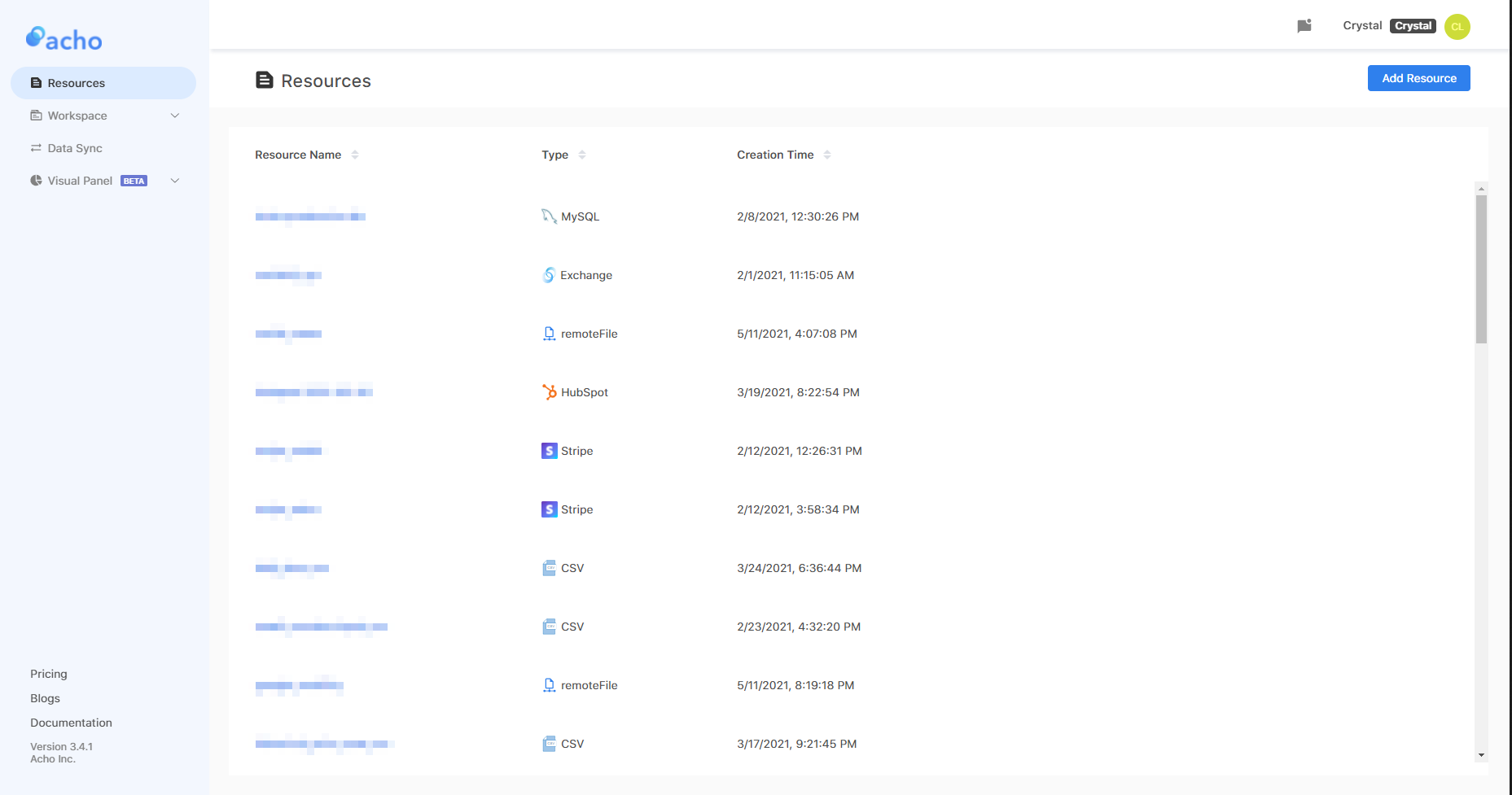Open the CL user avatar menu
The image size is (1512, 795).
pos(1457,26)
